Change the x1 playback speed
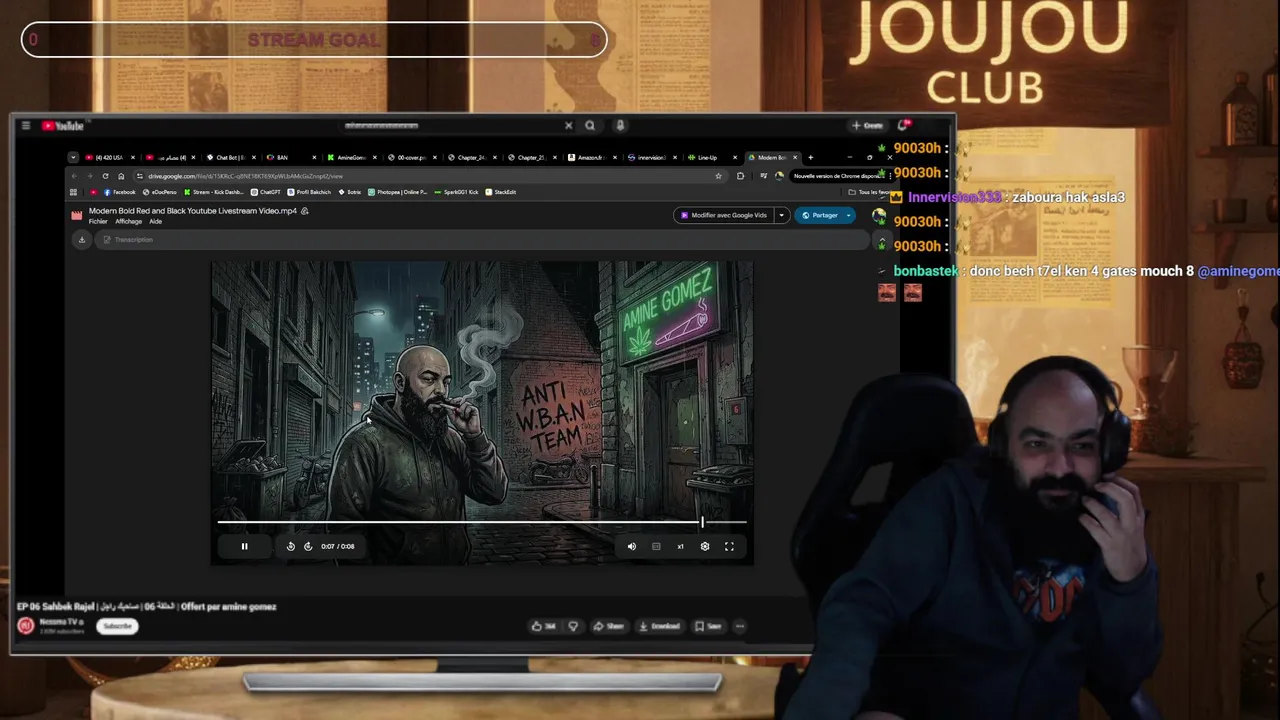 (x=680, y=546)
